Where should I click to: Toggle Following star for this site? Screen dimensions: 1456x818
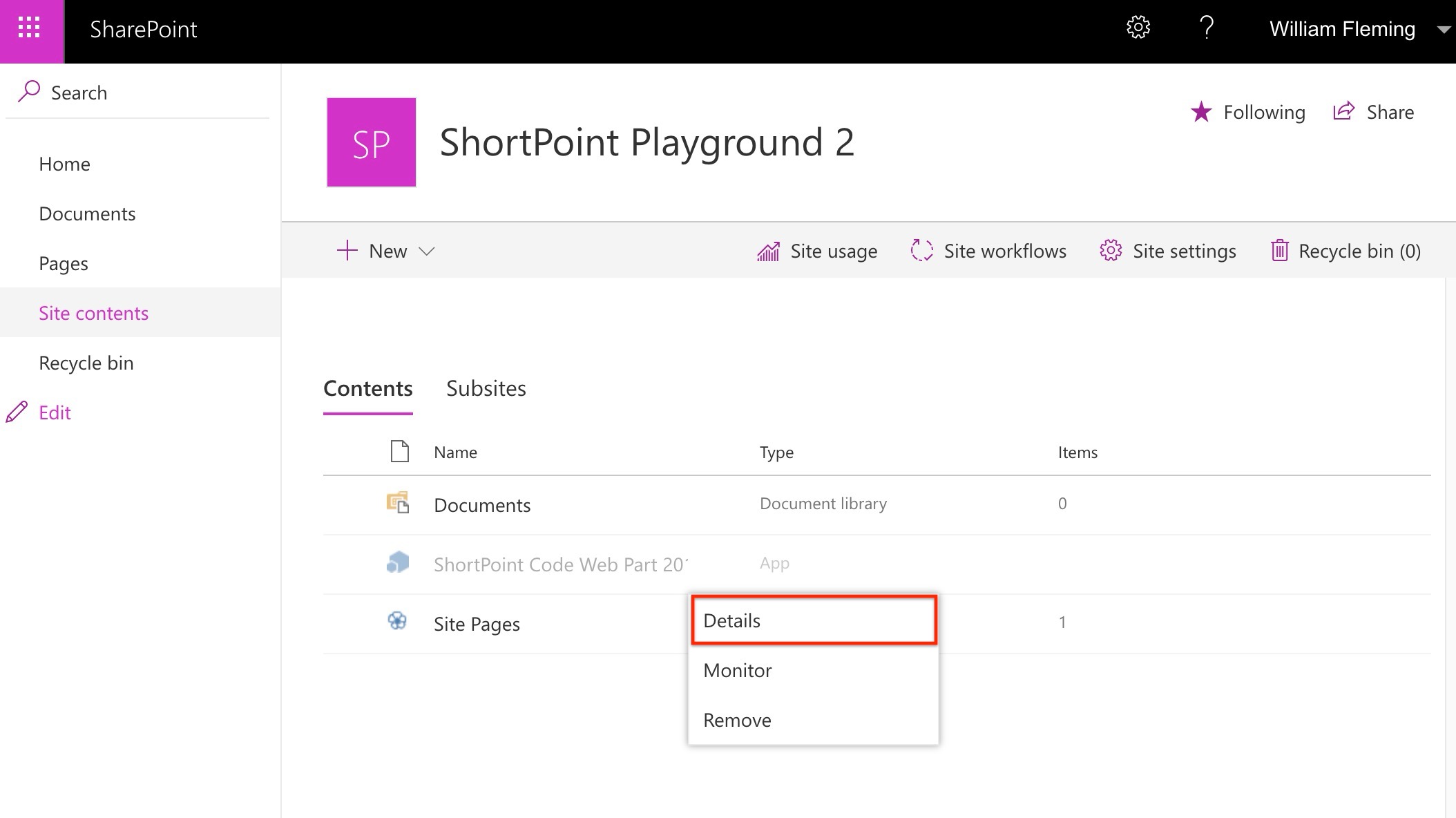[1201, 112]
